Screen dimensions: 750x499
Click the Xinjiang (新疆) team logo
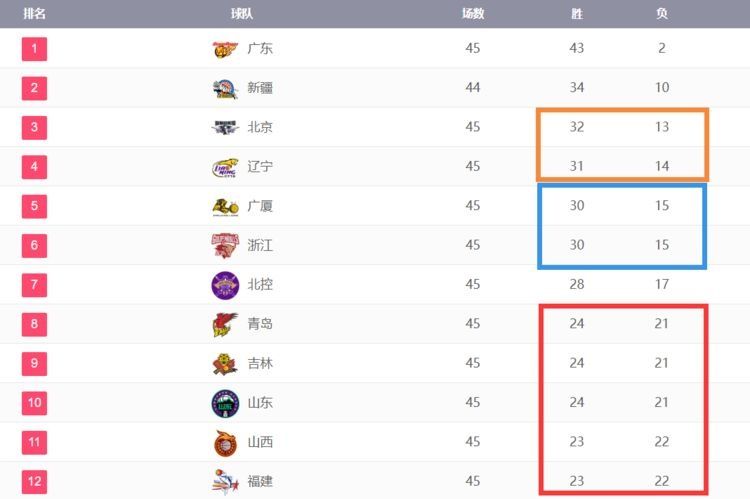click(225, 88)
